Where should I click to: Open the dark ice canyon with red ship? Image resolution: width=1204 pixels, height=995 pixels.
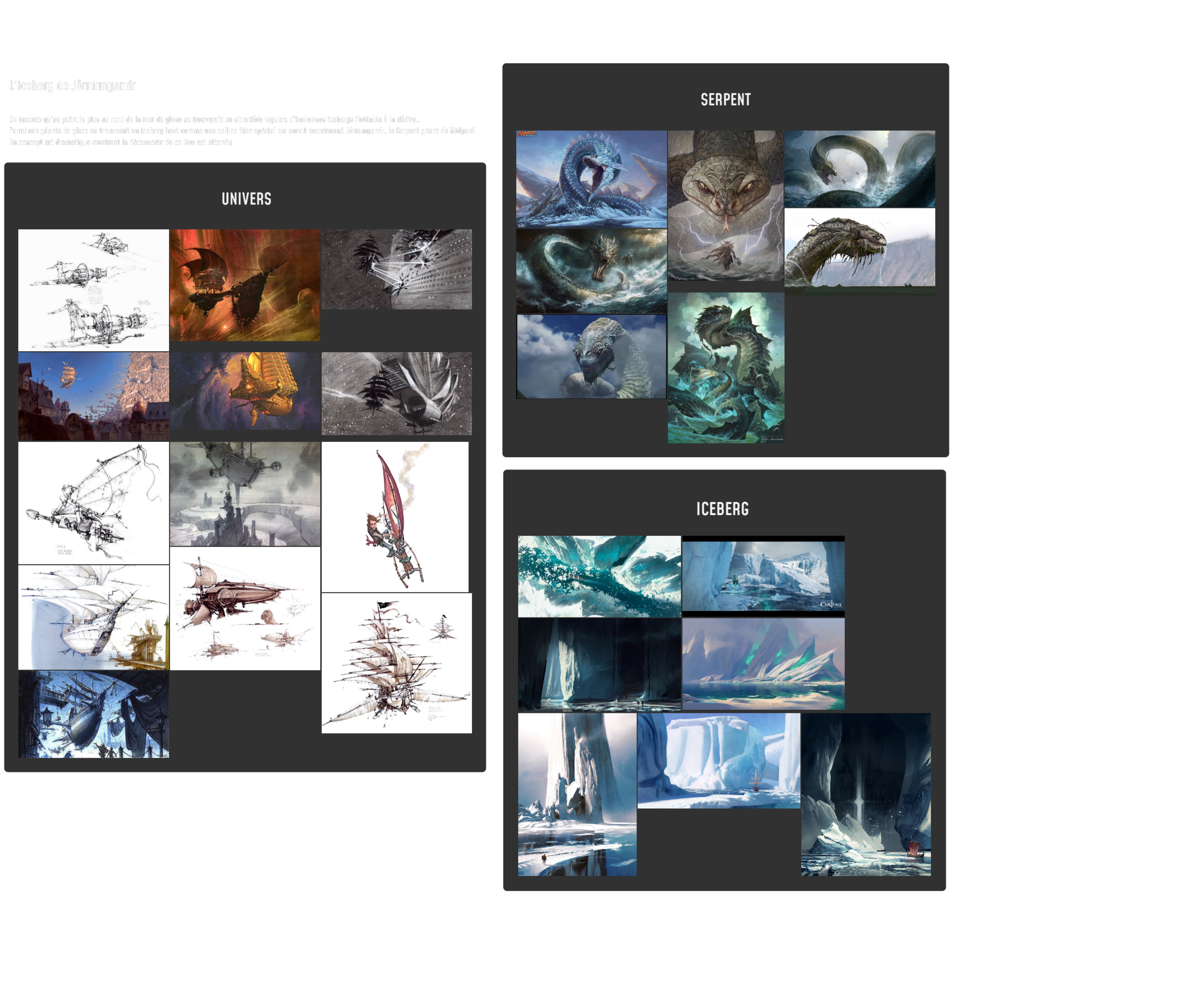click(865, 795)
